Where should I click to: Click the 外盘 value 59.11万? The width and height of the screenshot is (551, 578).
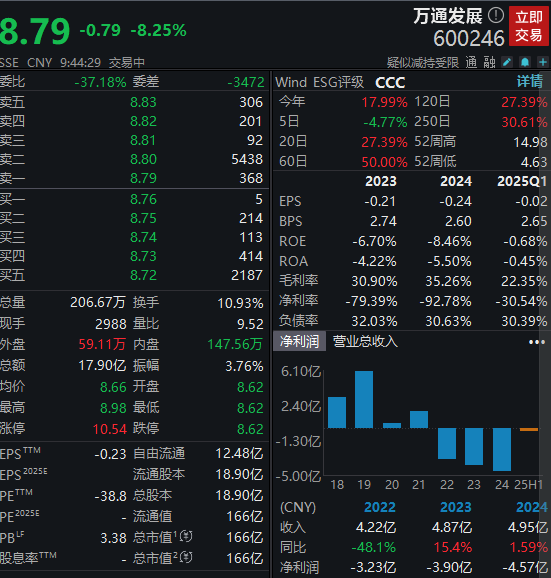point(102,344)
